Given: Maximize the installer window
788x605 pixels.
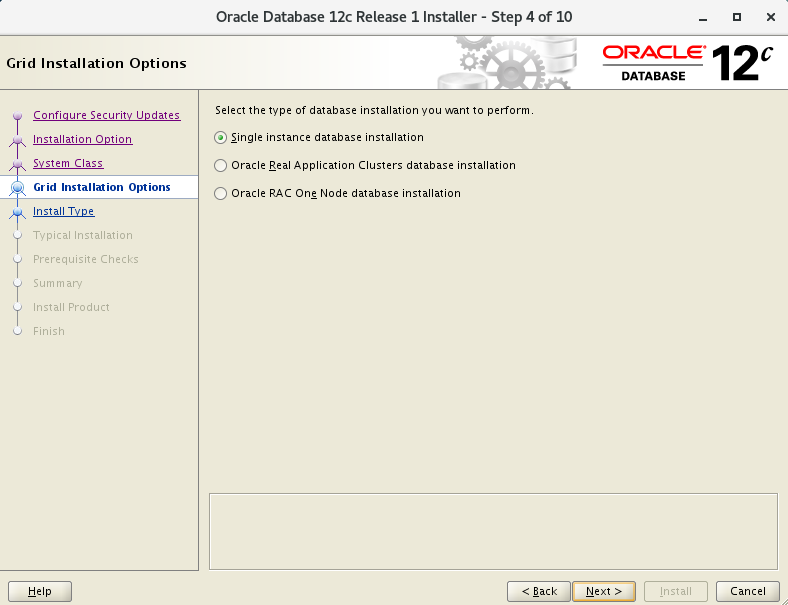Looking at the screenshot, I should click(737, 17).
